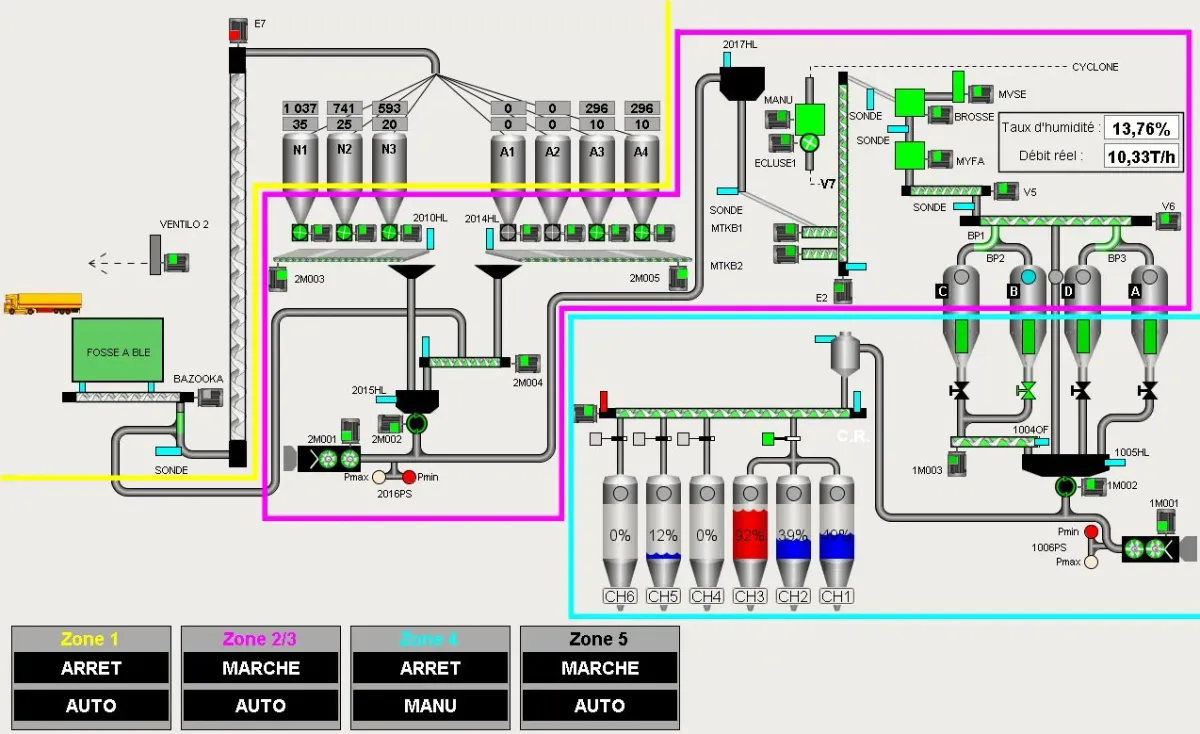Click N2 quantity value 741
The image size is (1200, 734).
[345, 108]
